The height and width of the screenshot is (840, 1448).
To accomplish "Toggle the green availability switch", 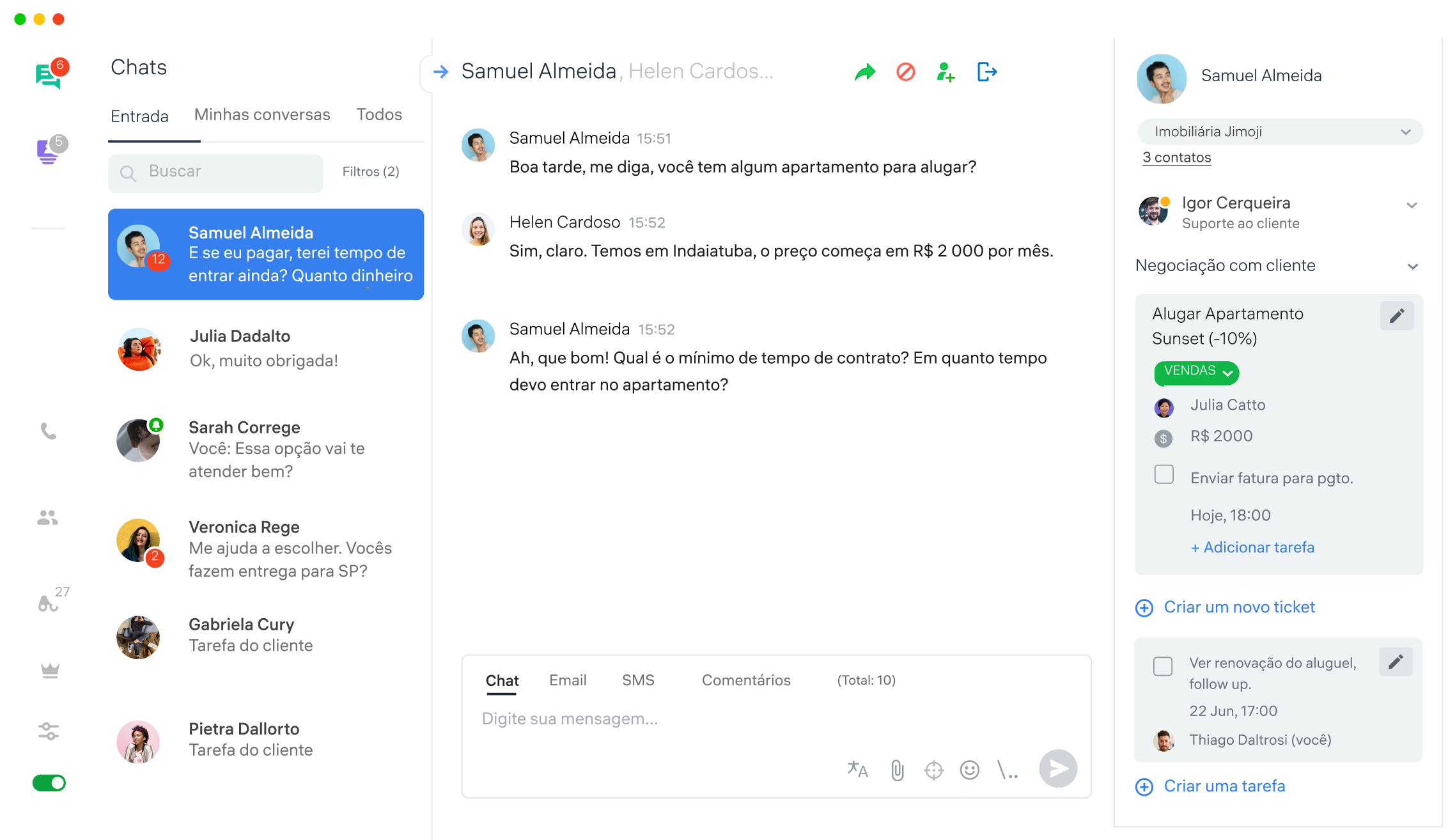I will (x=49, y=783).
